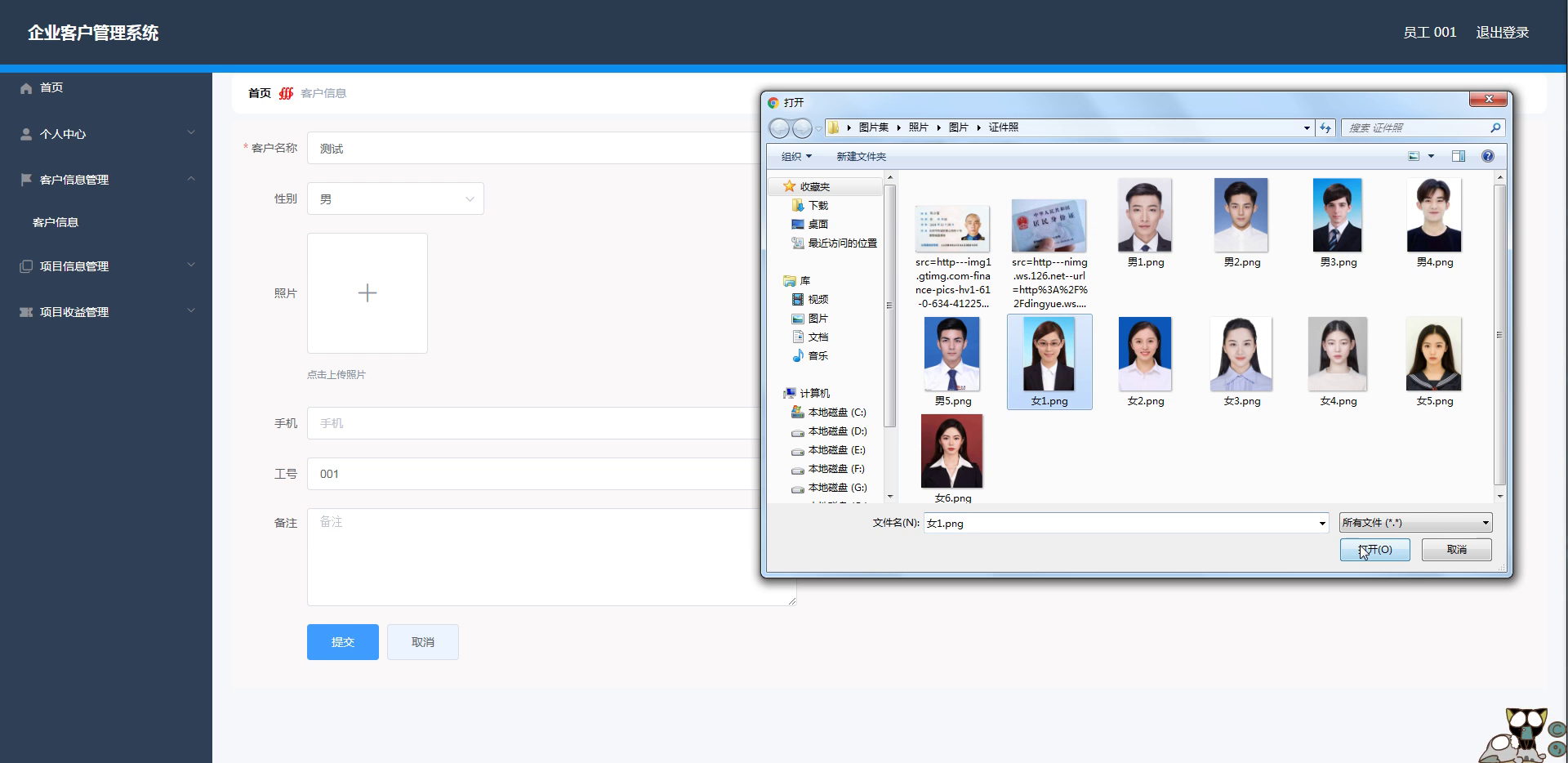
Task: Open 客户信息 submenu item
Action: [x=56, y=222]
